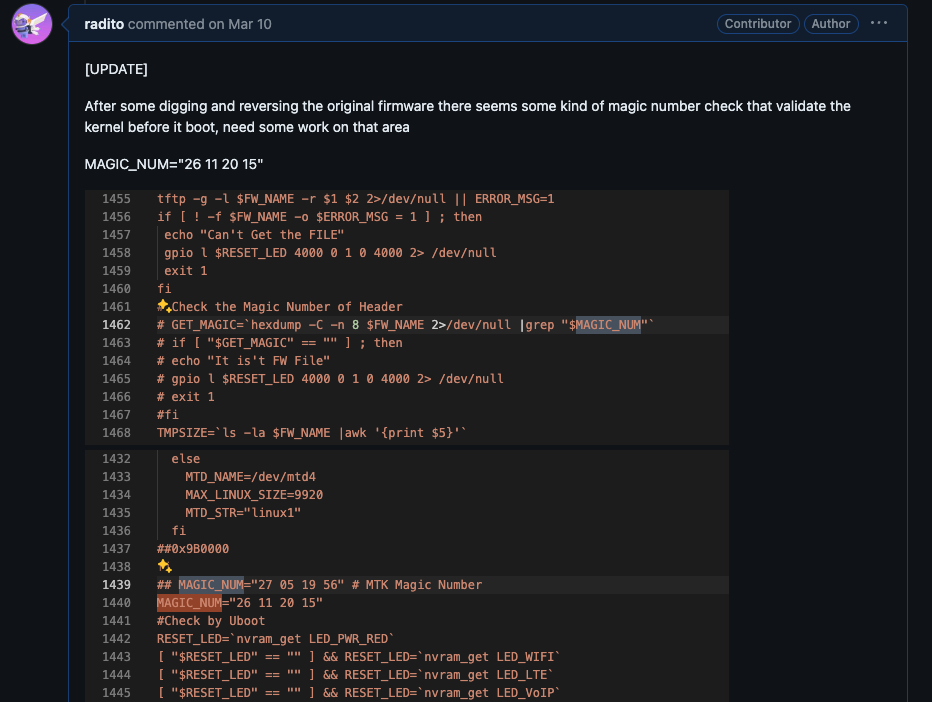Select line number 1468
Screen dimensions: 932x702
[116, 433]
